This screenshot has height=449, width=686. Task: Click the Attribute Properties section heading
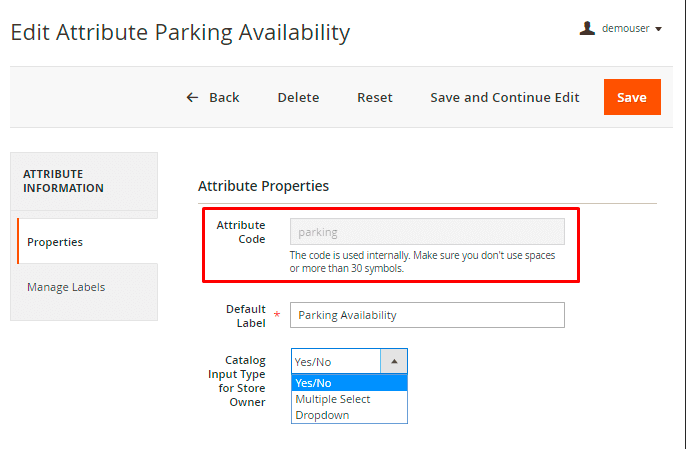[263, 186]
